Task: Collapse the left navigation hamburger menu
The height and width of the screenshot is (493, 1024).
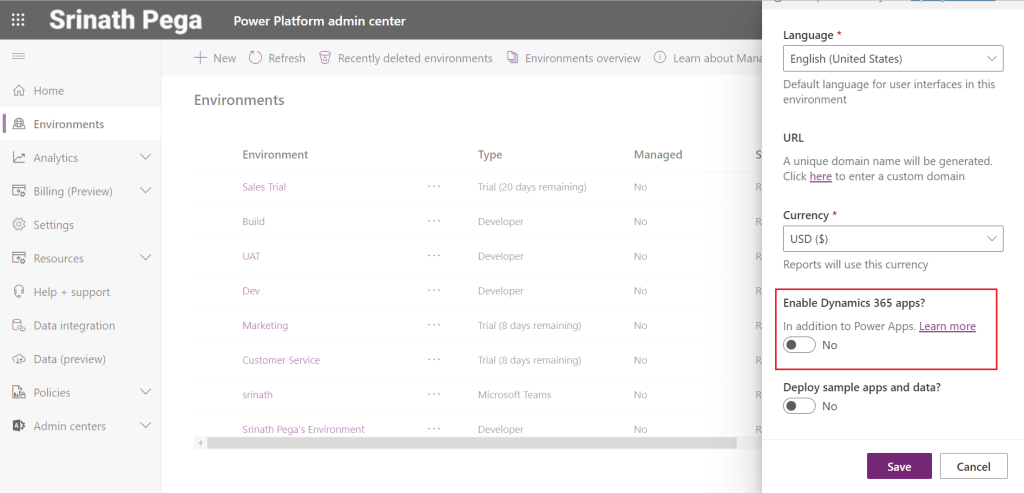Action: [18, 57]
